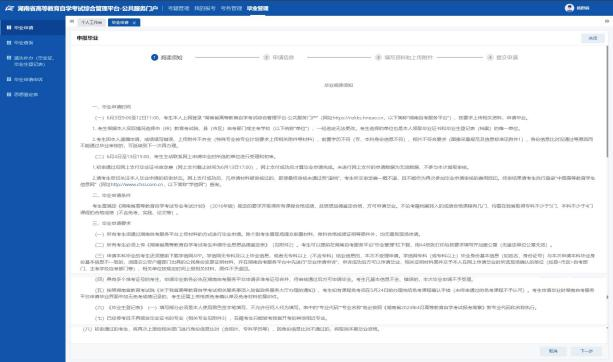This screenshot has width=613, height=362.
Task: Click step 4 提交申请 in progress stepper
Action: point(503,57)
